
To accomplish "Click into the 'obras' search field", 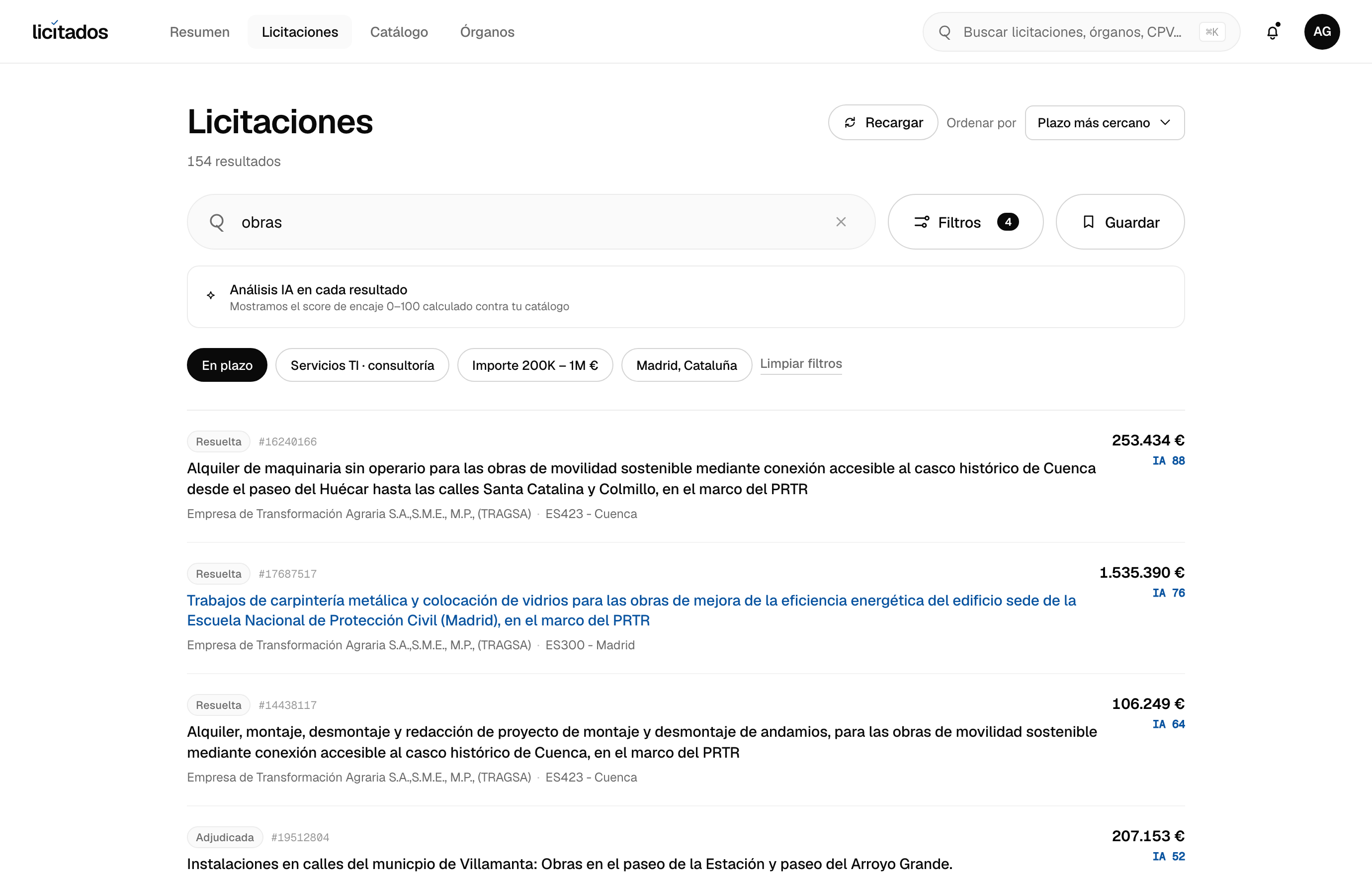I will click(531, 222).
